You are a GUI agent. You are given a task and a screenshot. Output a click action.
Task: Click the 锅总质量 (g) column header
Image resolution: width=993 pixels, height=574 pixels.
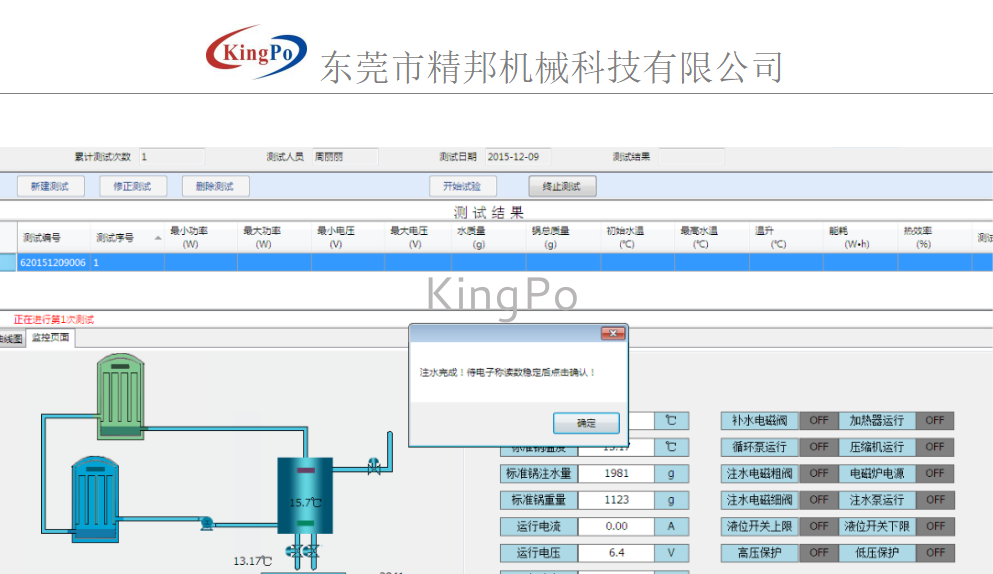click(563, 238)
